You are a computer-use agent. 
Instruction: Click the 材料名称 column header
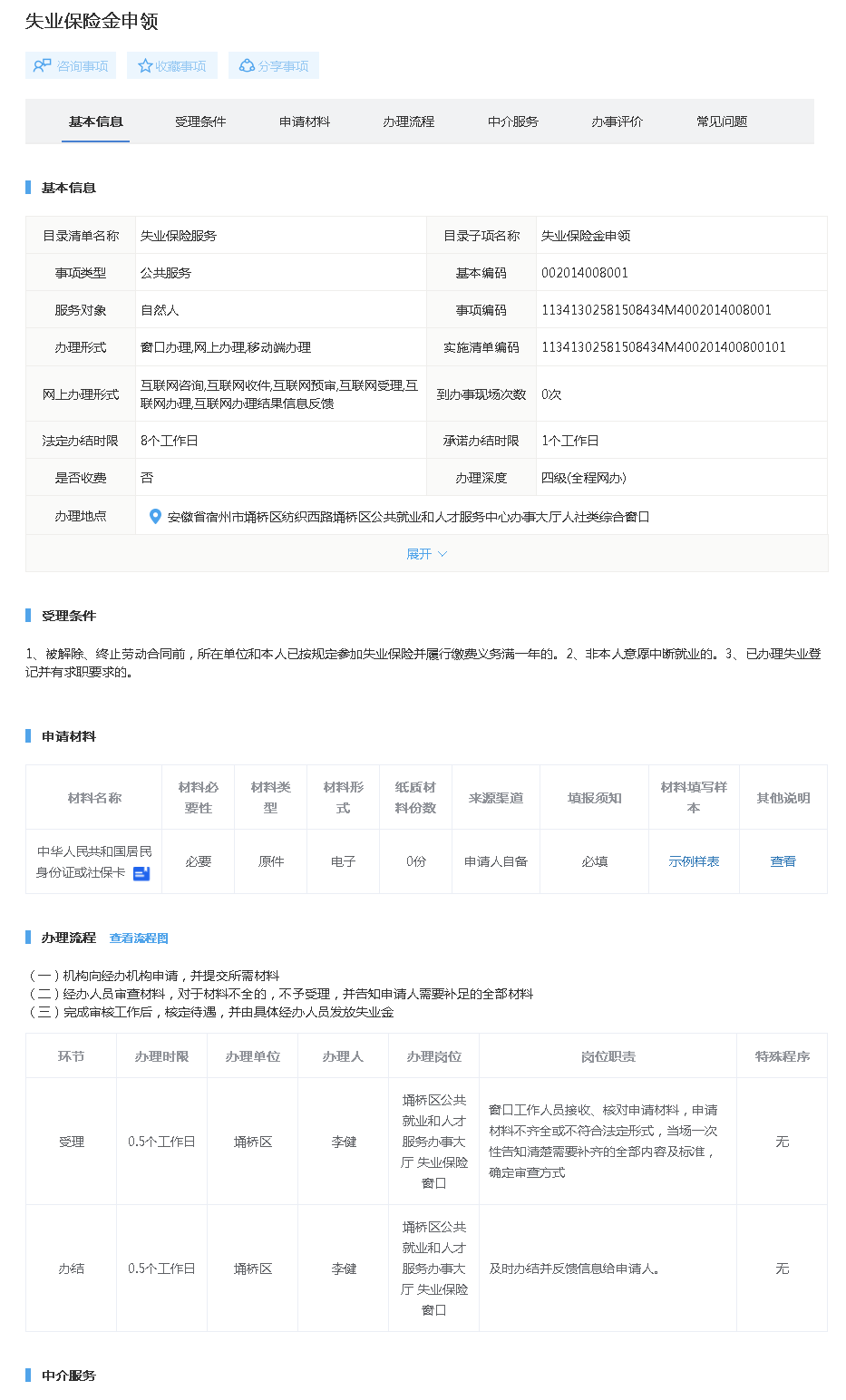[x=94, y=798]
